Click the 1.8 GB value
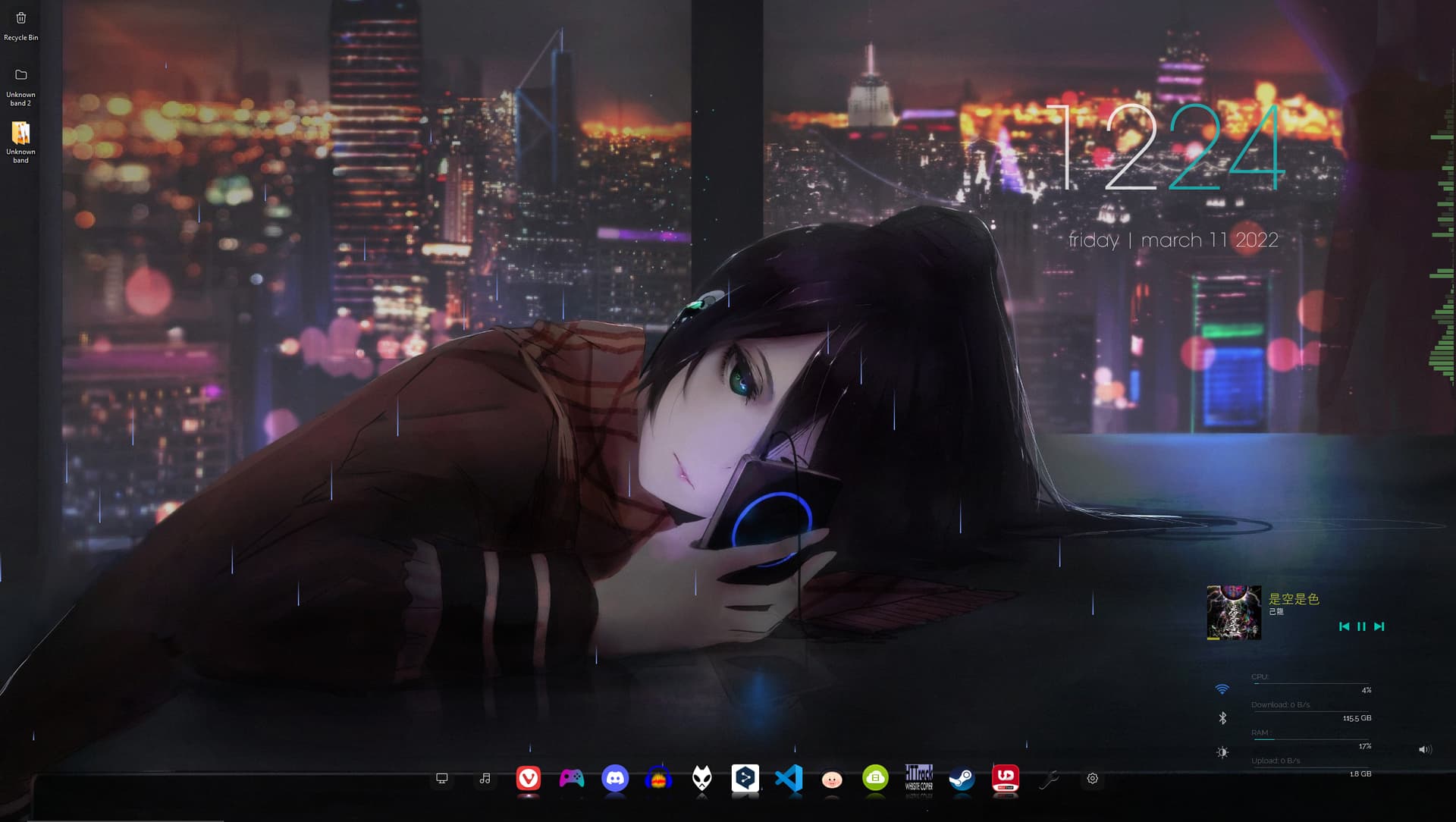1456x822 pixels. 1360,774
